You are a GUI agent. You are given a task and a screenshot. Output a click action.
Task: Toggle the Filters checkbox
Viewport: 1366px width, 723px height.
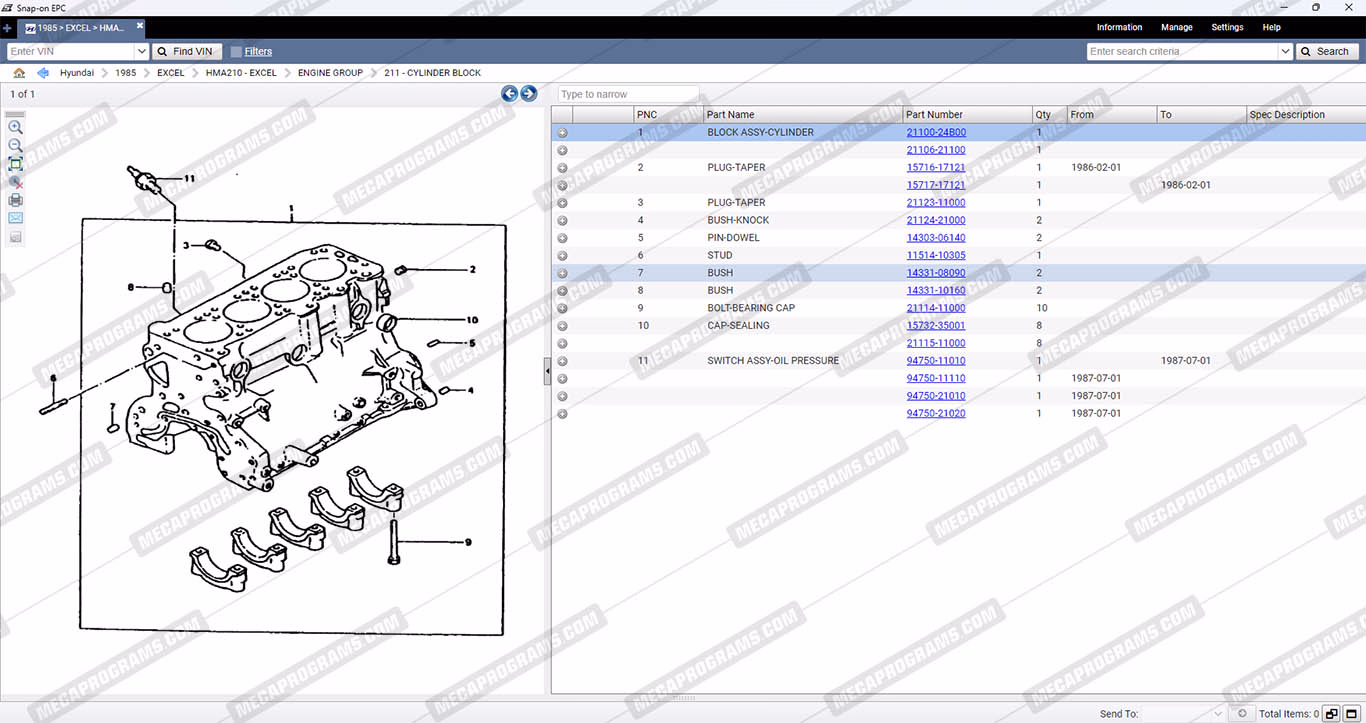[236, 52]
